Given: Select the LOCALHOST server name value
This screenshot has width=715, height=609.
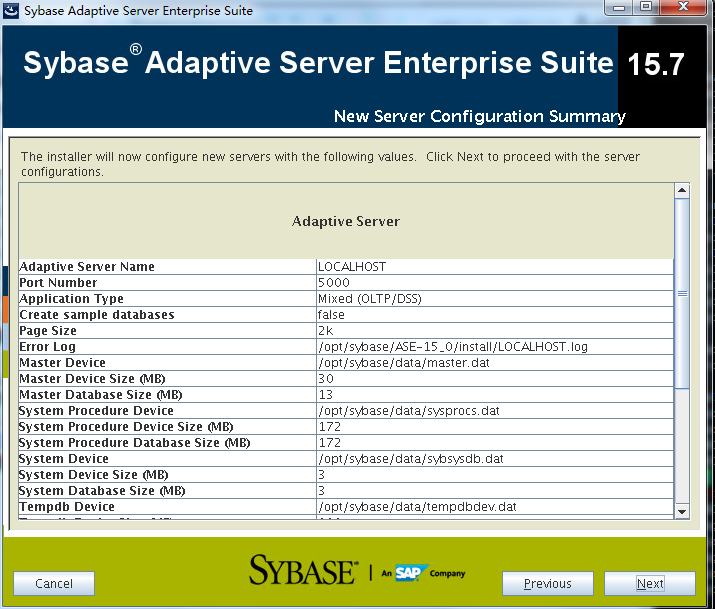Looking at the screenshot, I should pos(352,267).
